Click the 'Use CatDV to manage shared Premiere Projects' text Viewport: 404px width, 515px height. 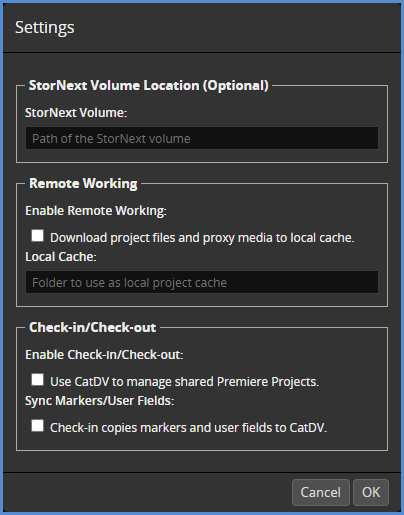pyautogui.click(x=184, y=382)
